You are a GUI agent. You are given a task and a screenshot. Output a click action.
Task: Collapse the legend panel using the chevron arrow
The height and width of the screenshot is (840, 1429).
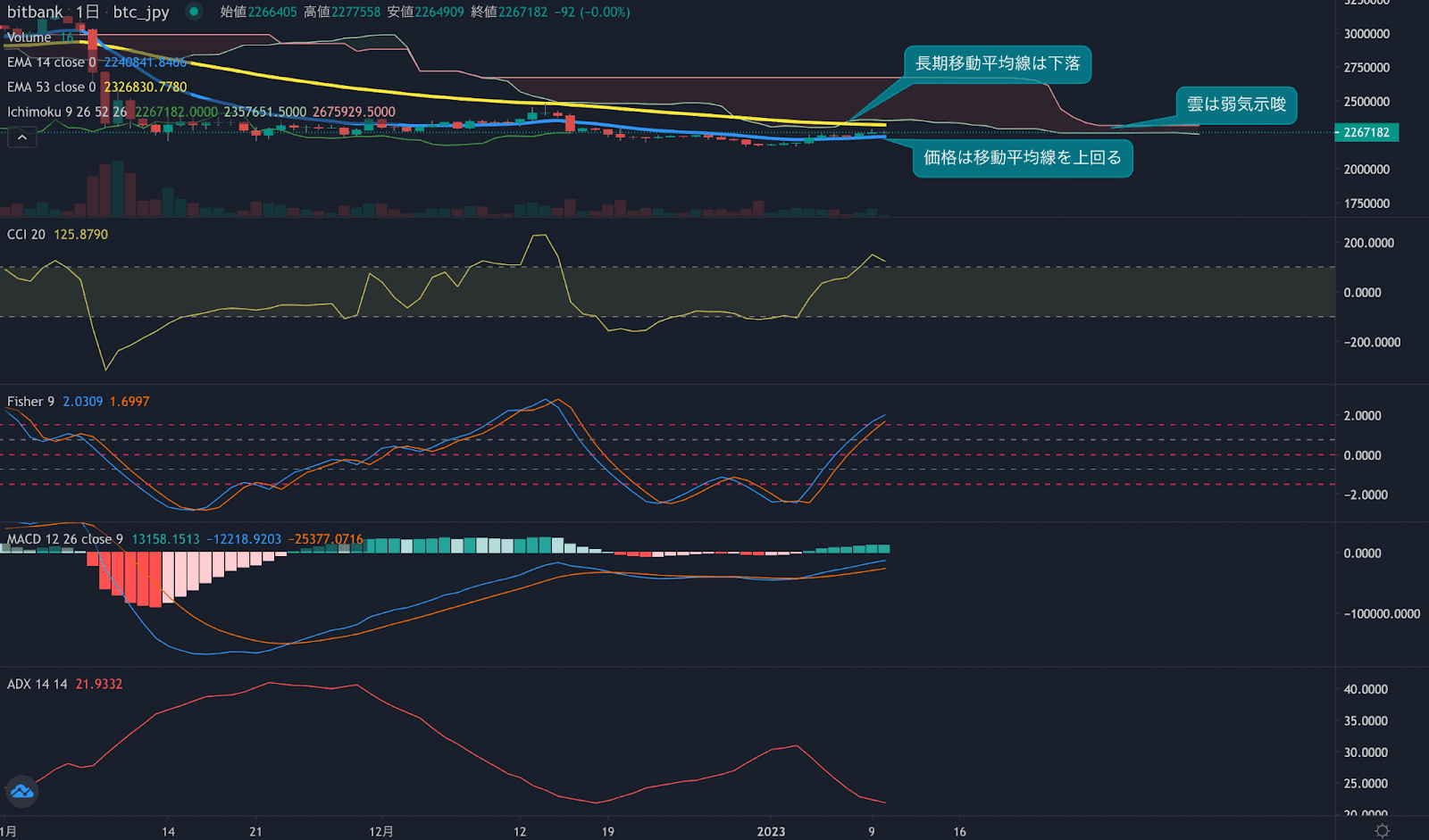click(21, 137)
